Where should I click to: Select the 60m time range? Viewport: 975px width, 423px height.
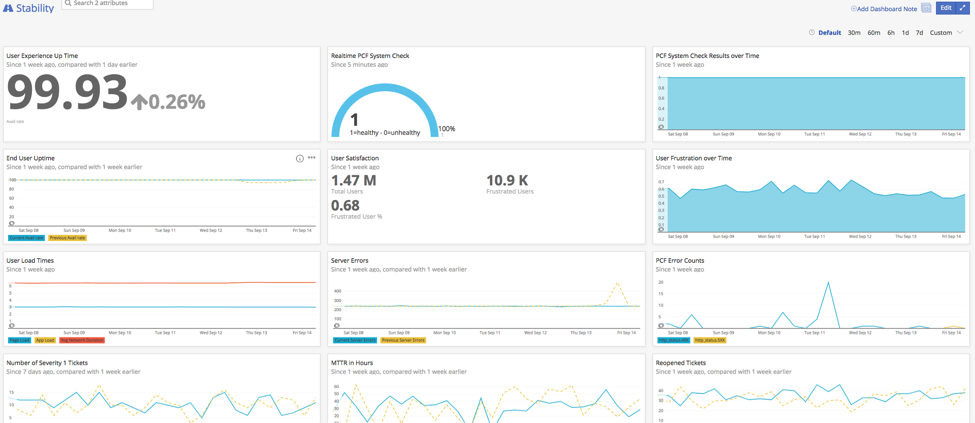click(x=874, y=33)
